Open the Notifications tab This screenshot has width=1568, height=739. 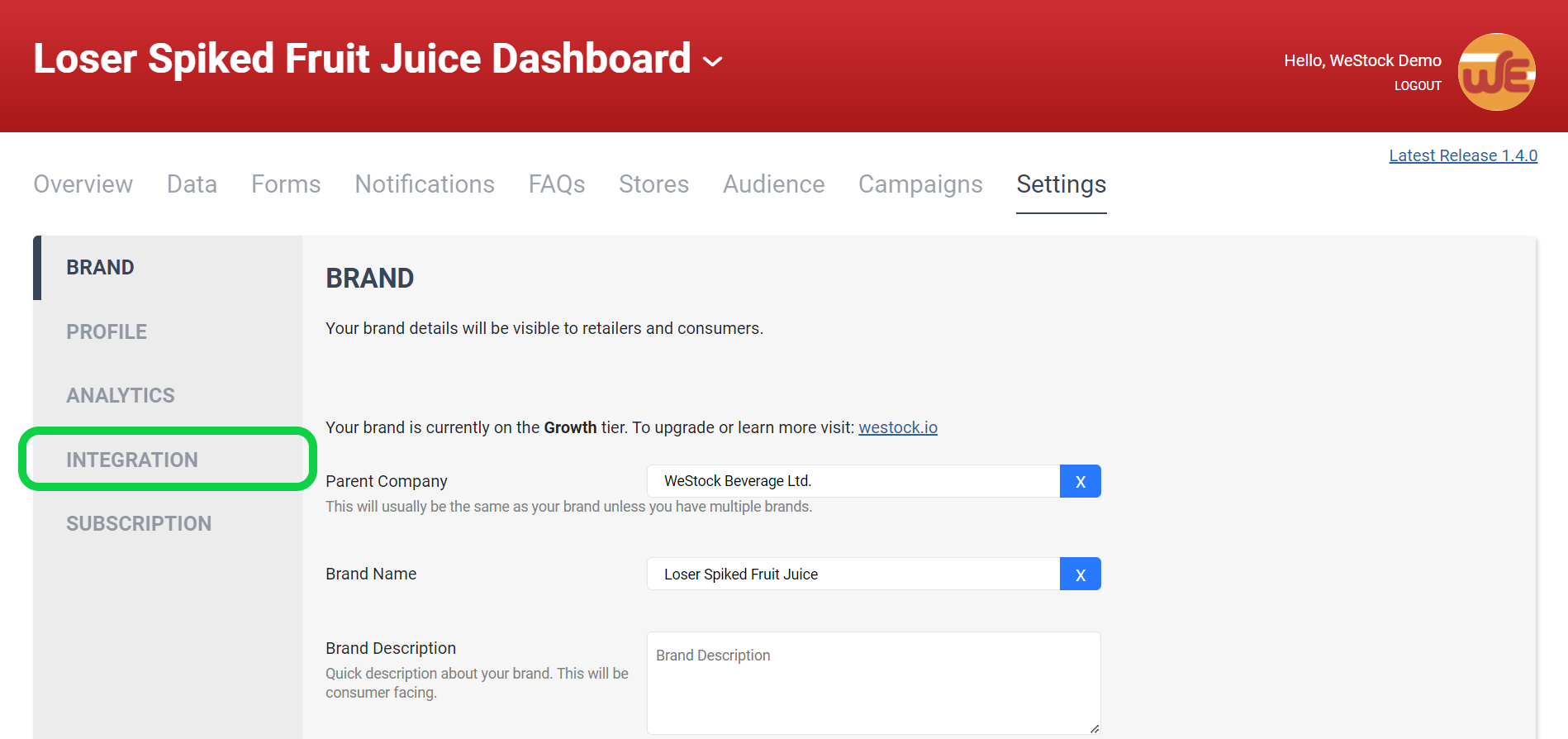(425, 184)
